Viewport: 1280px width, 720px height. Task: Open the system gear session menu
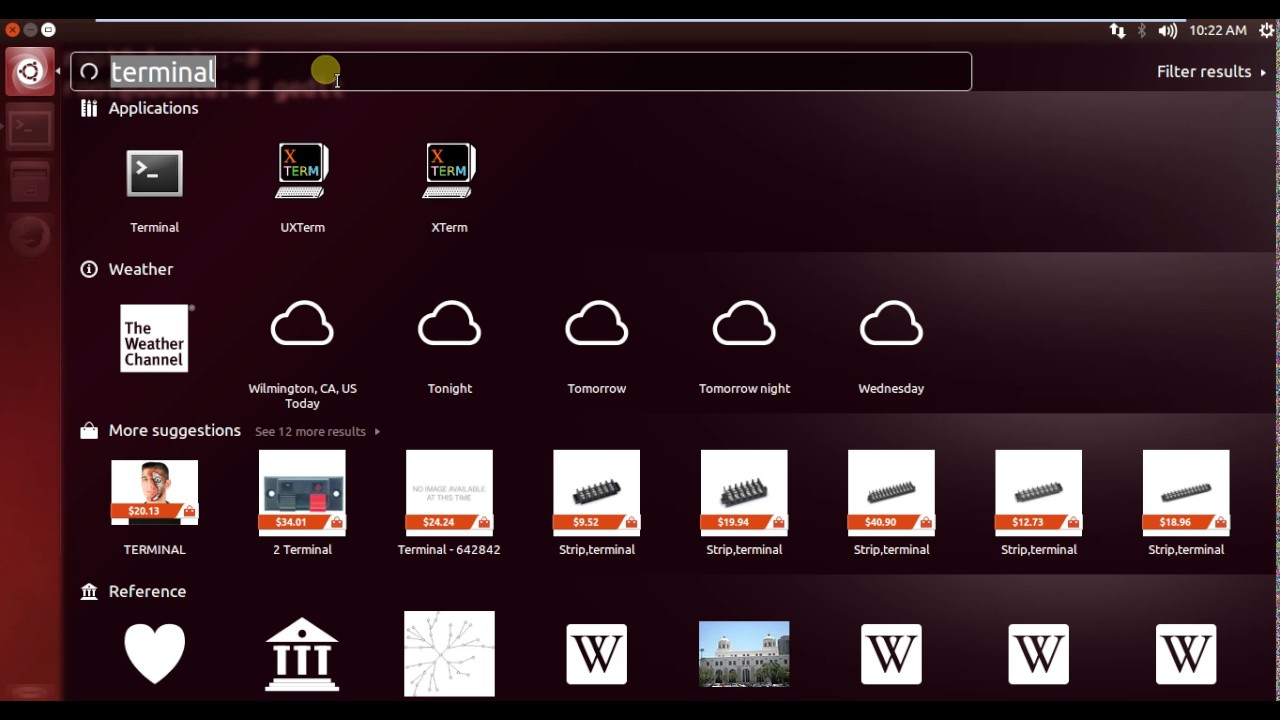click(1266, 30)
